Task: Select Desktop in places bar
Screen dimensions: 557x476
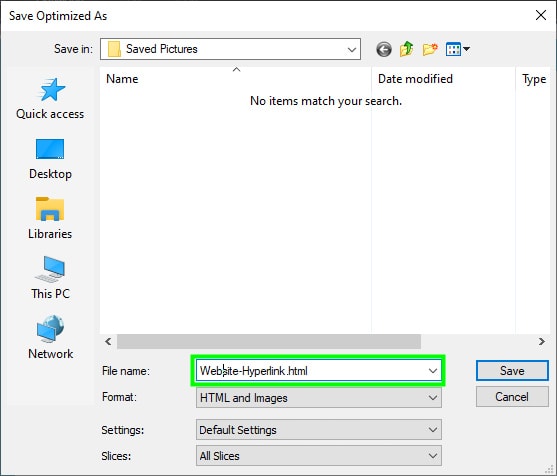Action: [50, 159]
